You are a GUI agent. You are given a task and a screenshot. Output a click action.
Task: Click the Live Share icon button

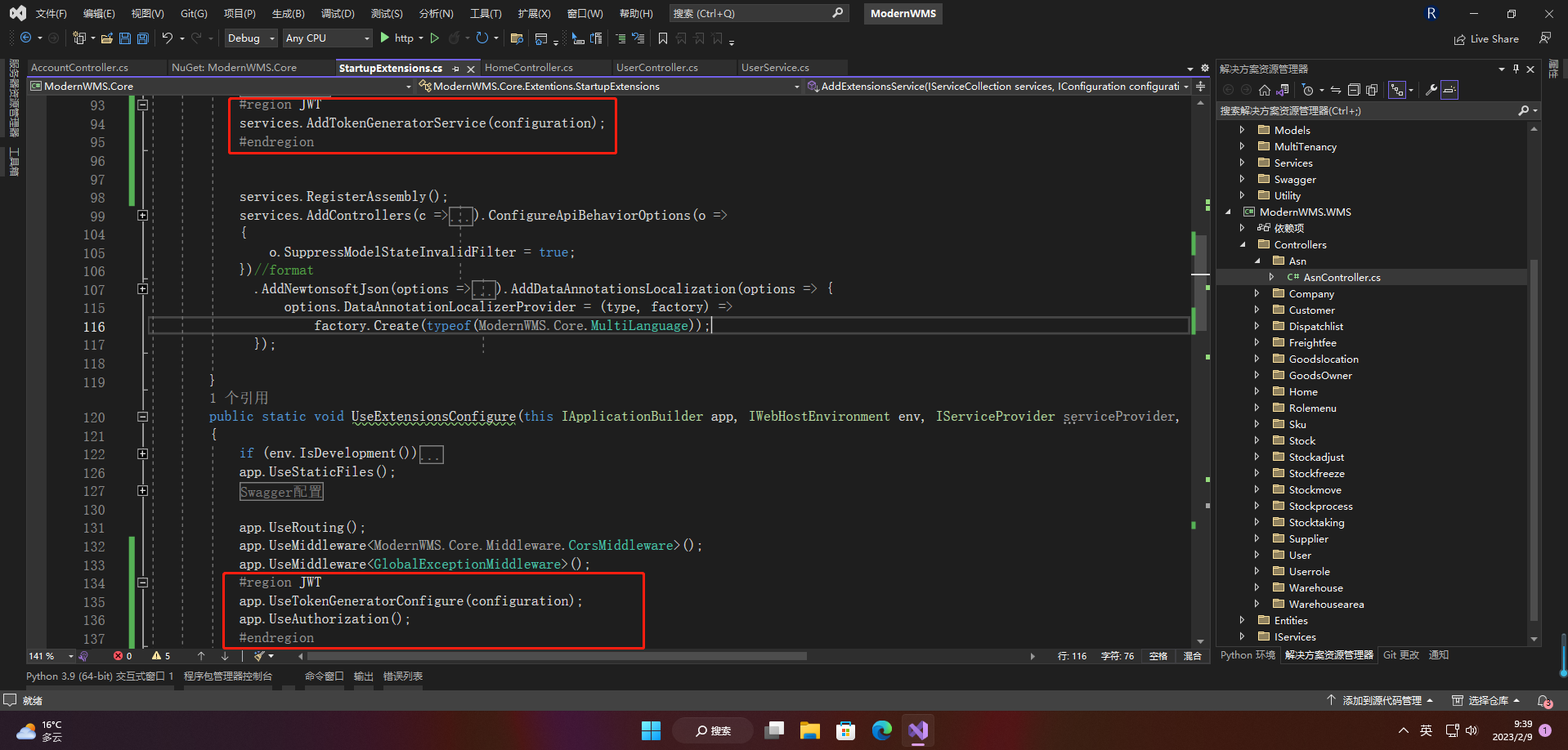(1486, 38)
